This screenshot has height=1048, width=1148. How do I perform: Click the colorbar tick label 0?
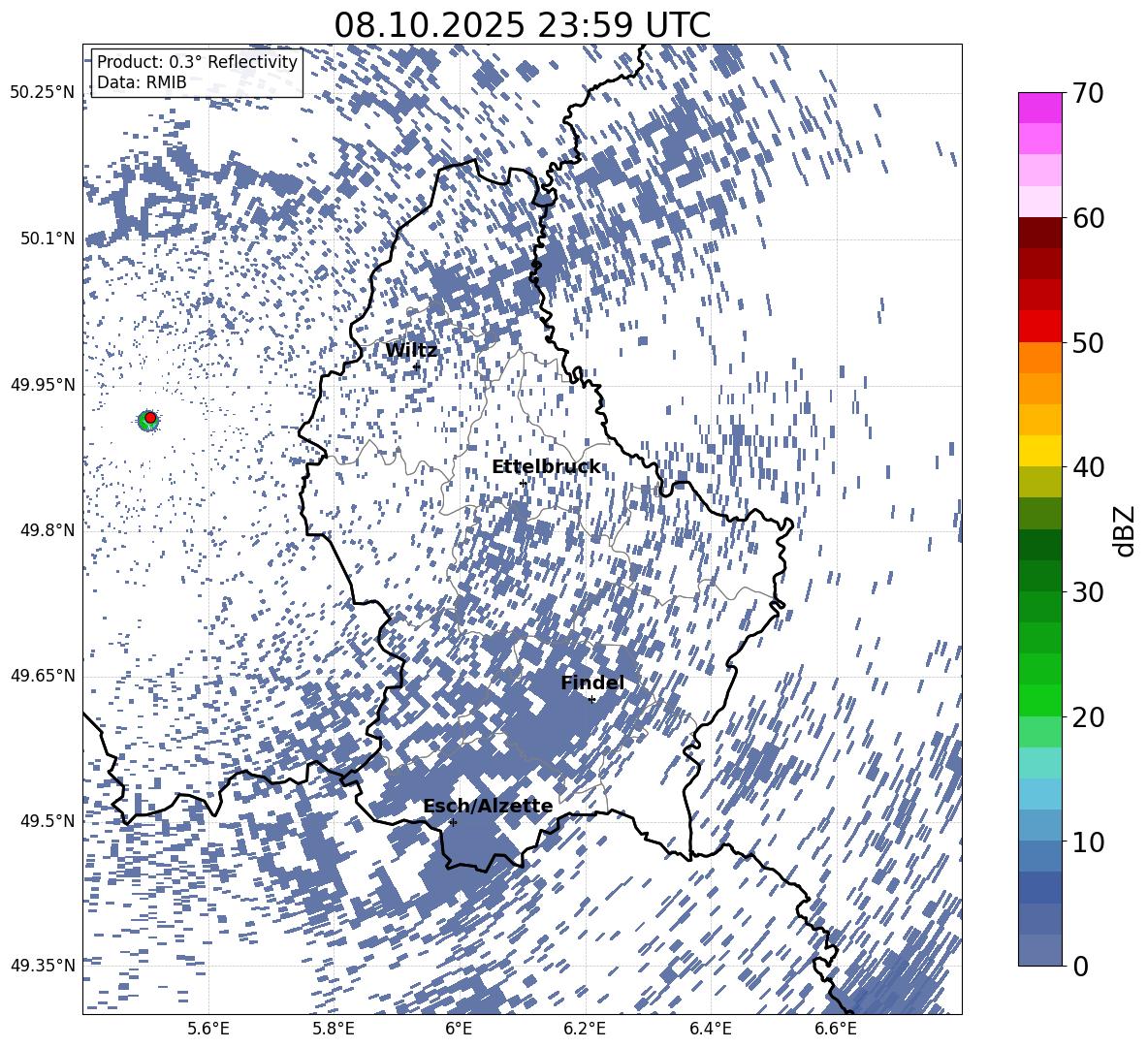pos(1081,966)
